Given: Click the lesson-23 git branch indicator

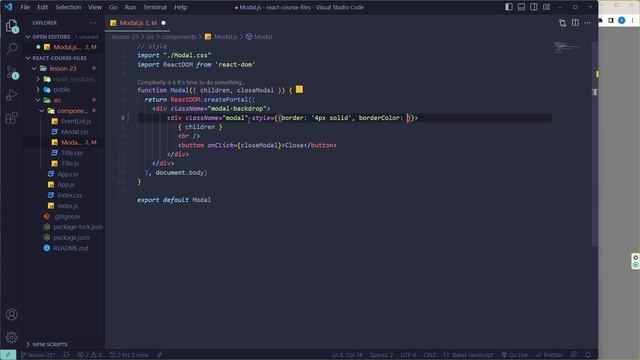Looking at the screenshot, I should [x=38, y=355].
